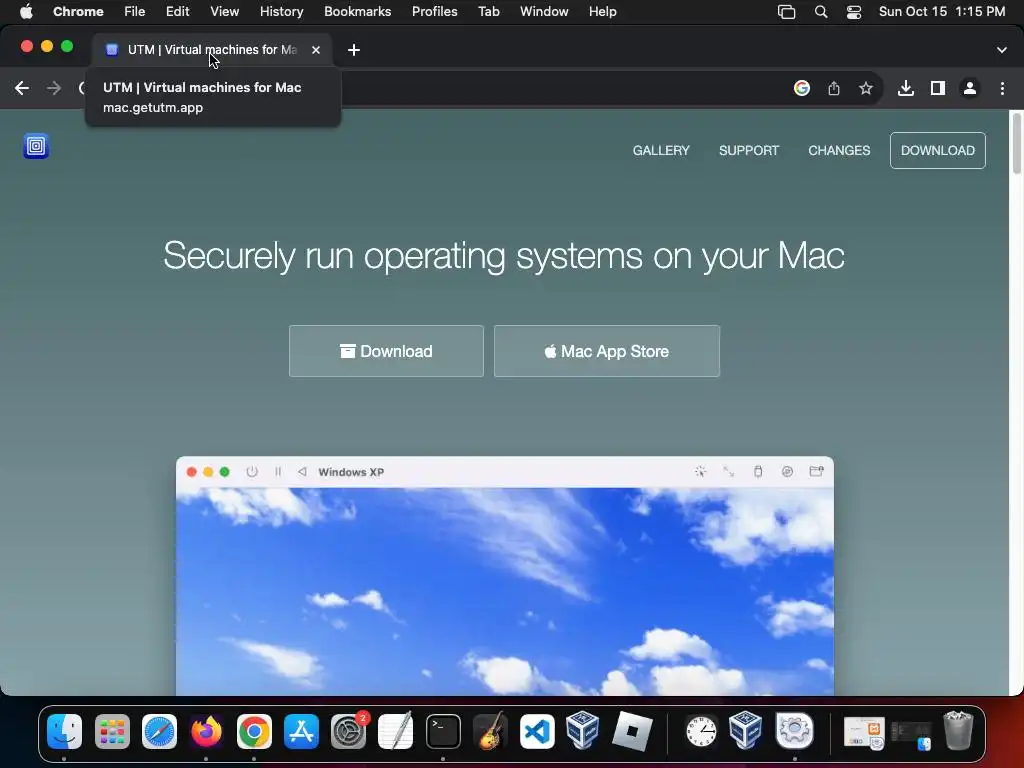This screenshot has width=1024, height=768.
Task: Open Control Center in the menu bar
Action: [854, 12]
